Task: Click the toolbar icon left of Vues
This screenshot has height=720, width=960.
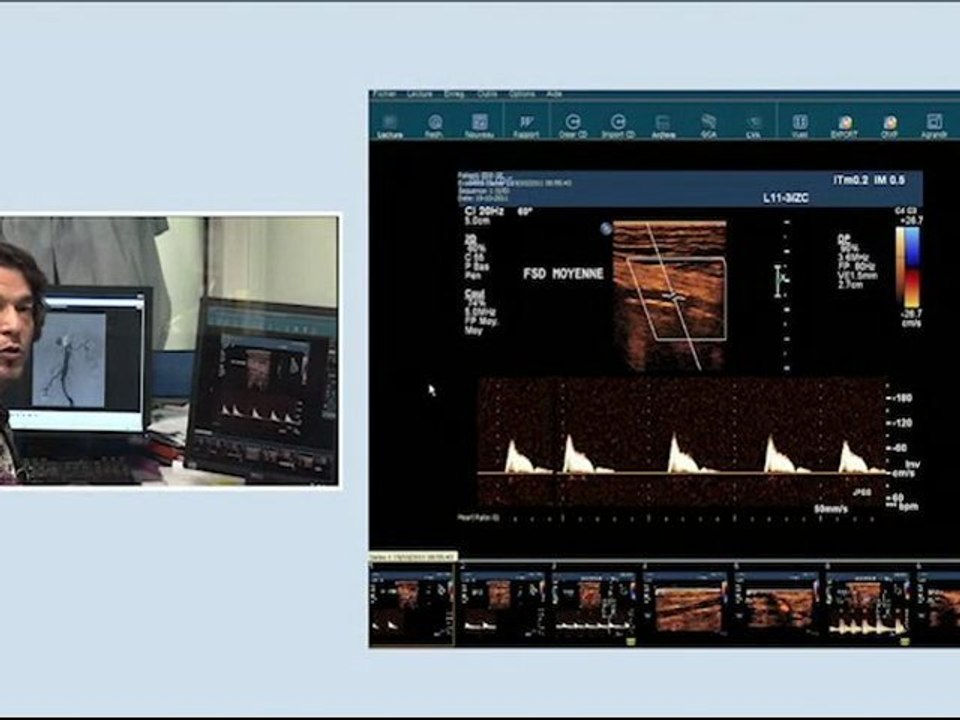Action: (754, 126)
